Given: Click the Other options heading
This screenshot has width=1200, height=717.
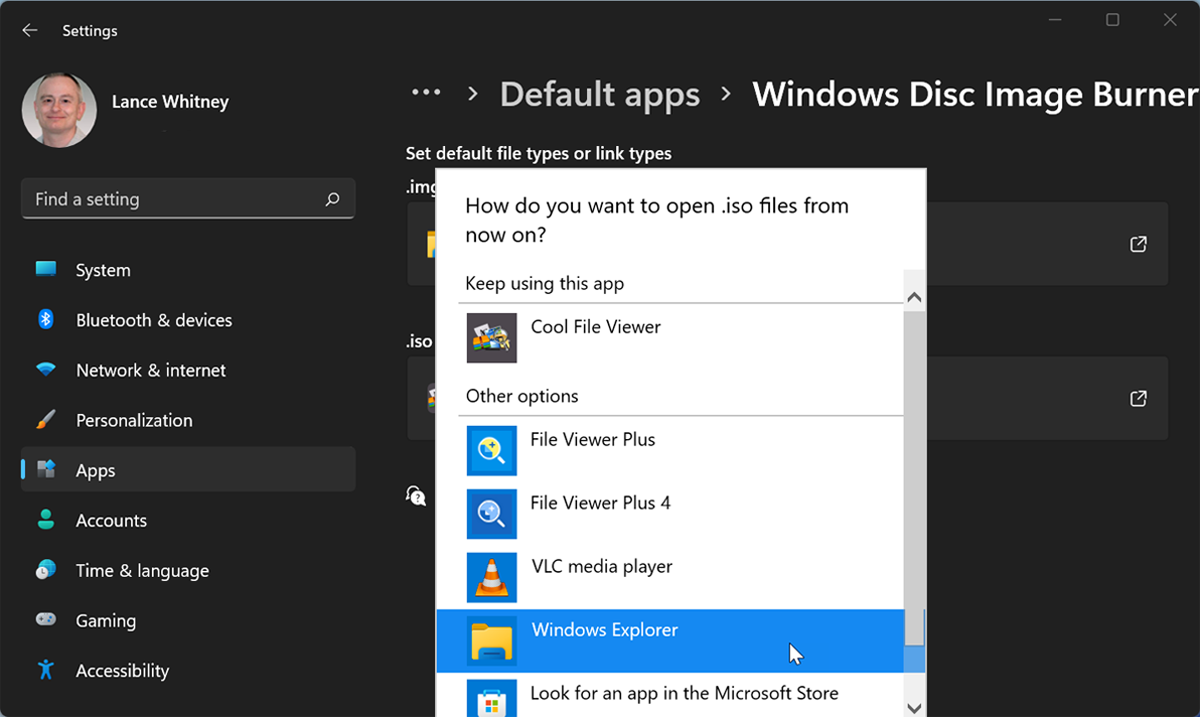Looking at the screenshot, I should (522, 396).
